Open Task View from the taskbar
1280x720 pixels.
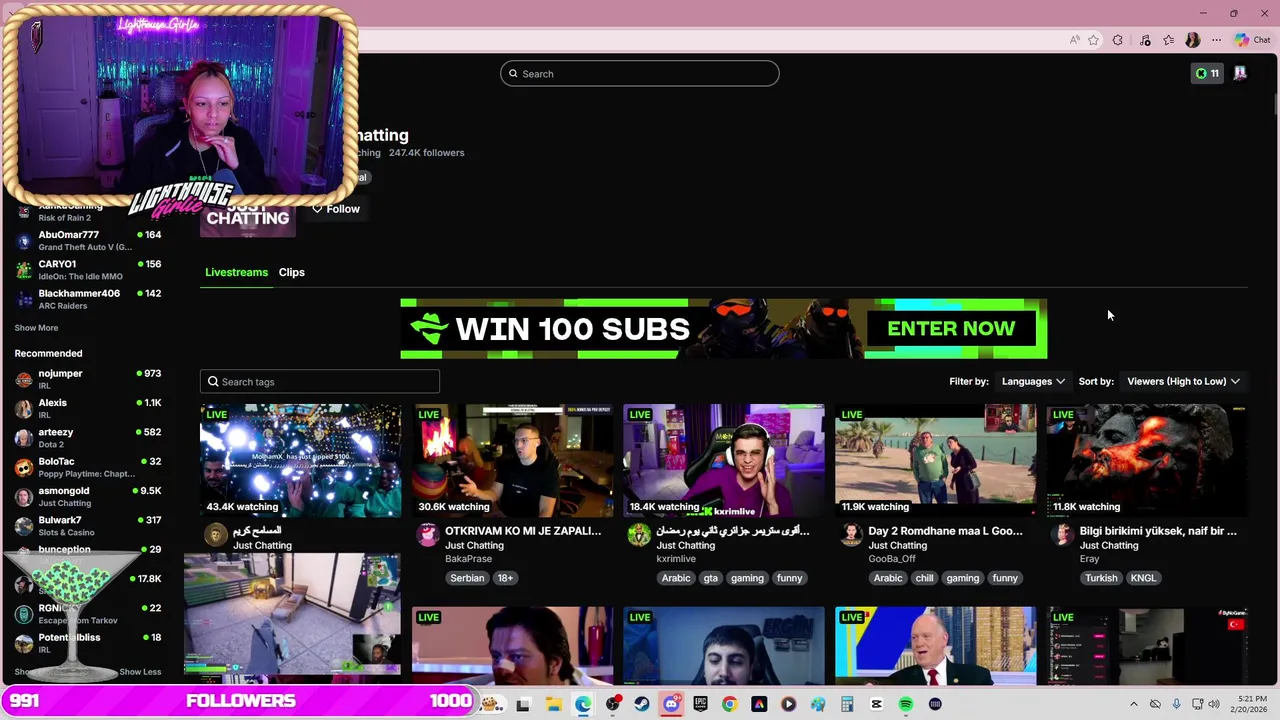523,704
